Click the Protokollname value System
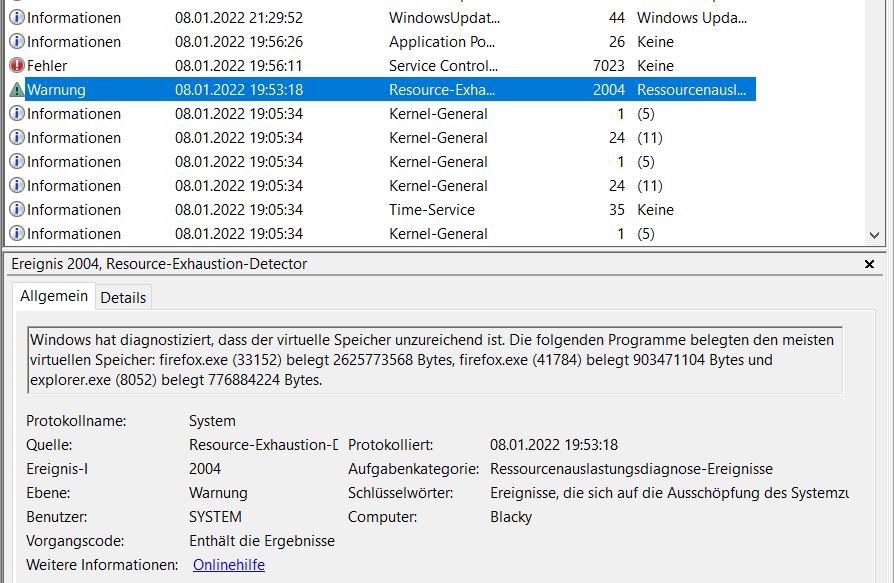 point(212,421)
